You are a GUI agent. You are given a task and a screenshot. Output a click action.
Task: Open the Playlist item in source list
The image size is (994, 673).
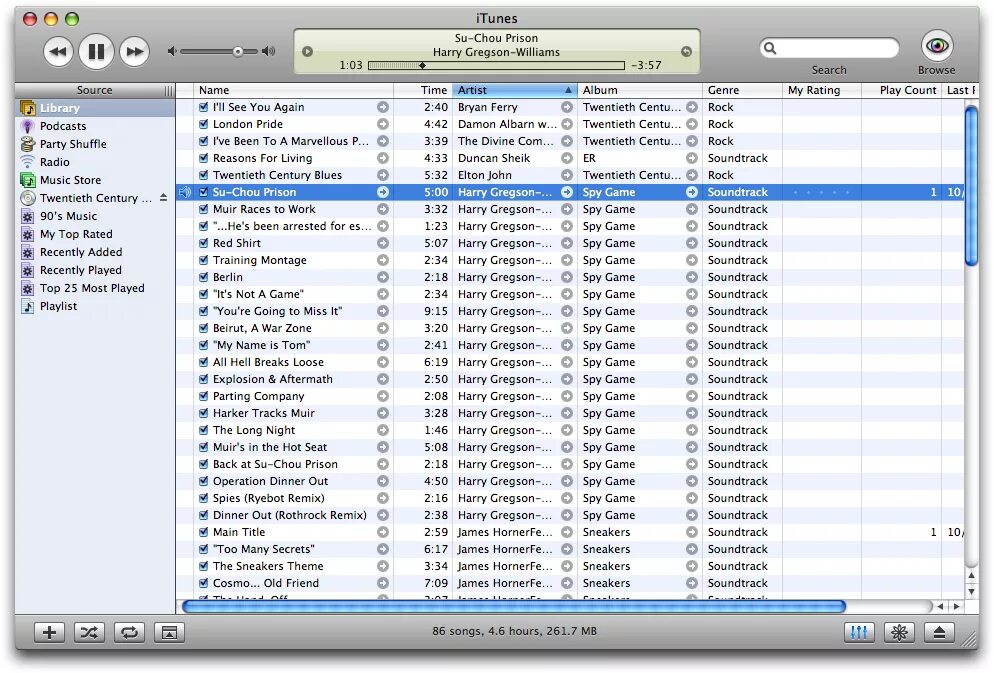click(x=95, y=306)
